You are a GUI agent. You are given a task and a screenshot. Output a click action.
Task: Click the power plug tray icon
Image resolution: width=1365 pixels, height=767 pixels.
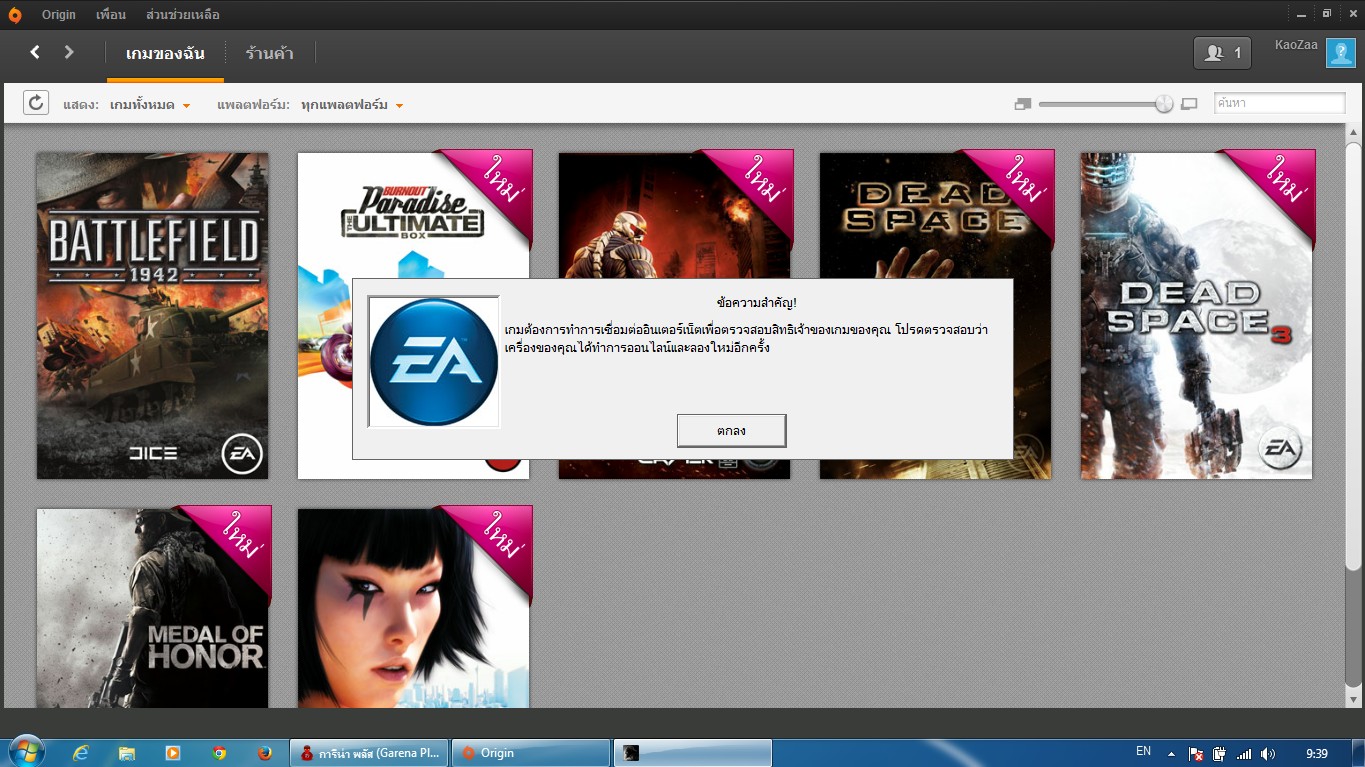click(1220, 753)
